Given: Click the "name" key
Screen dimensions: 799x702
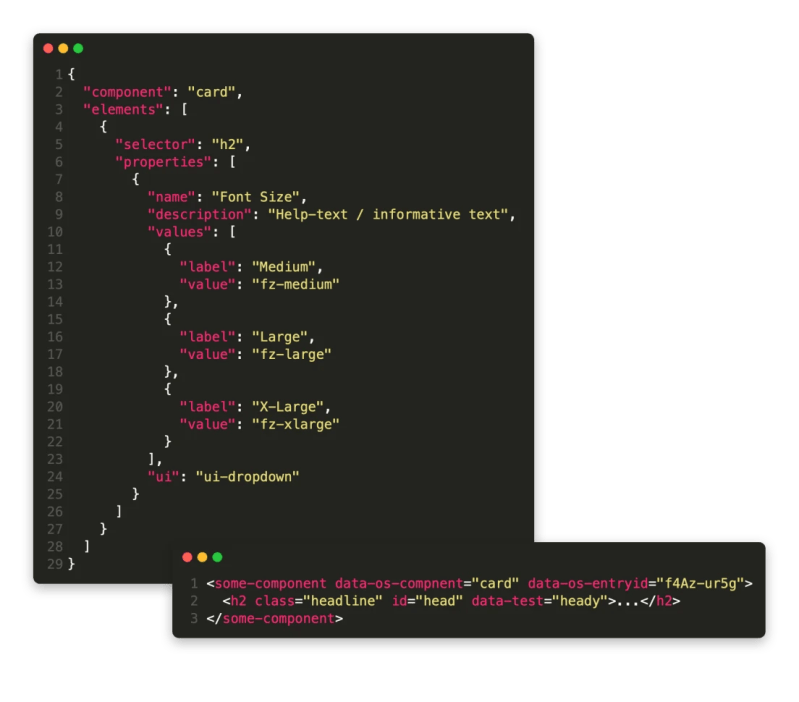Looking at the screenshot, I should [x=171, y=197].
